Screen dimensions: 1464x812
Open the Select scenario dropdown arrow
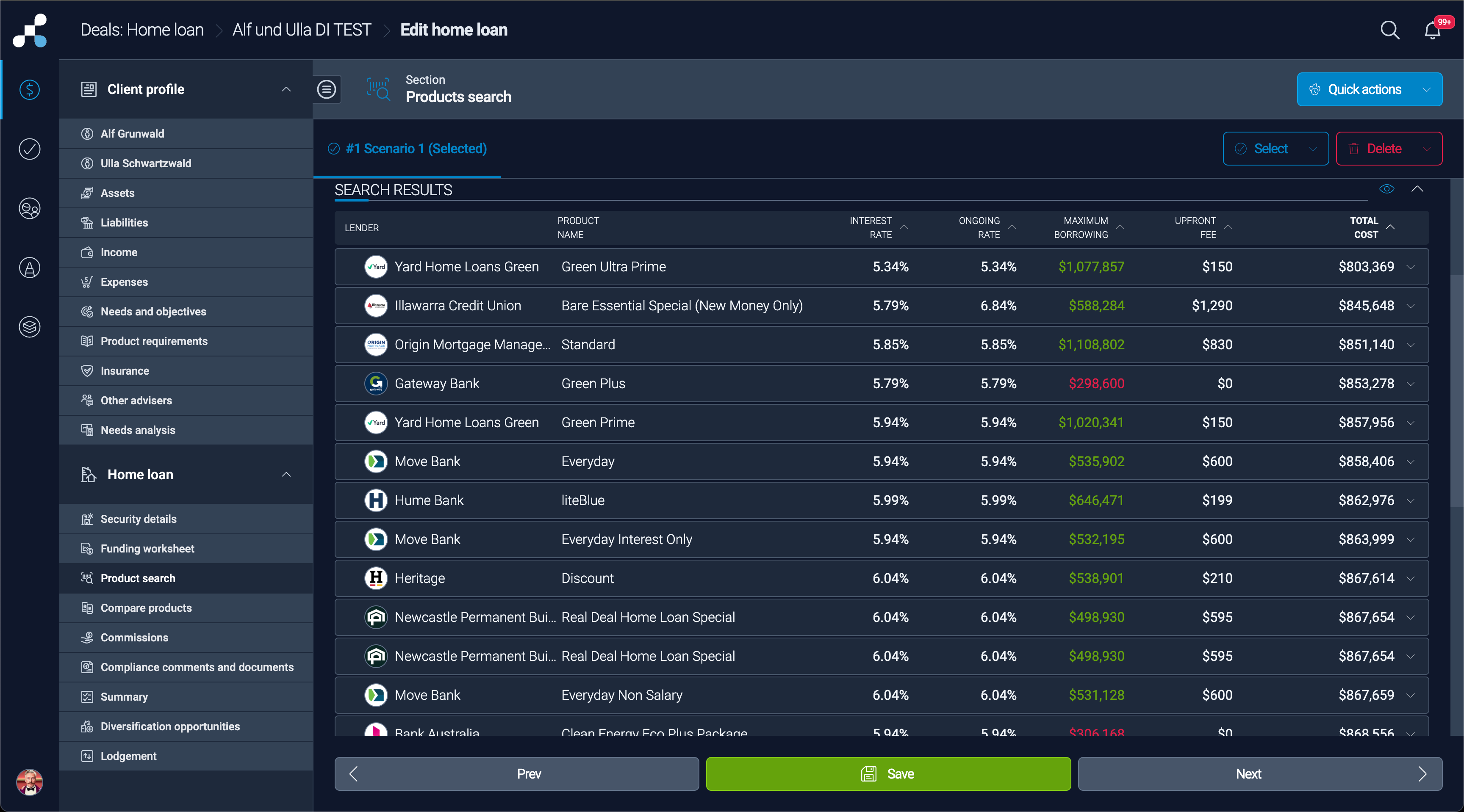(x=1313, y=149)
